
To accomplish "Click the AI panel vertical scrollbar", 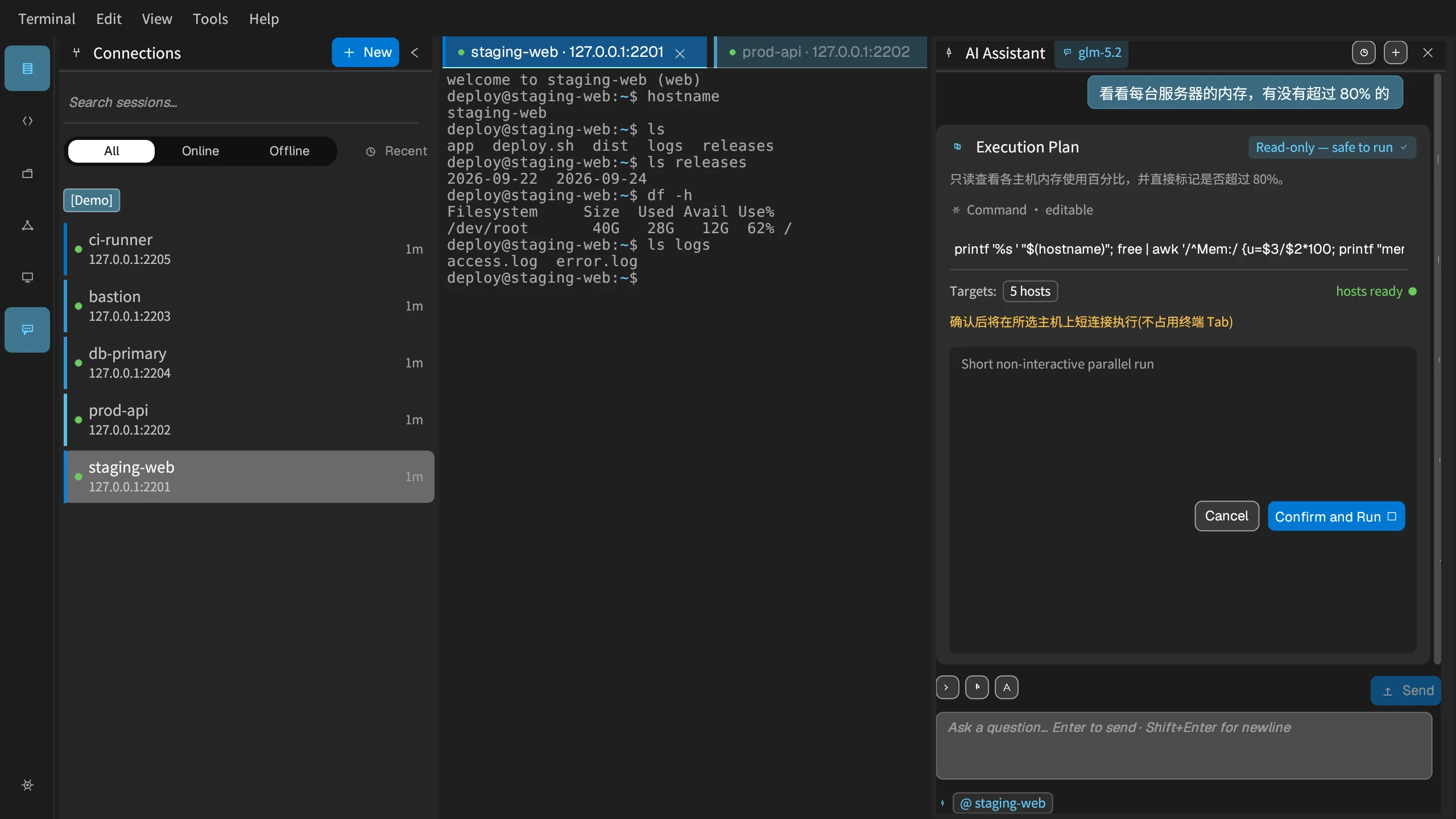I will (1438, 369).
